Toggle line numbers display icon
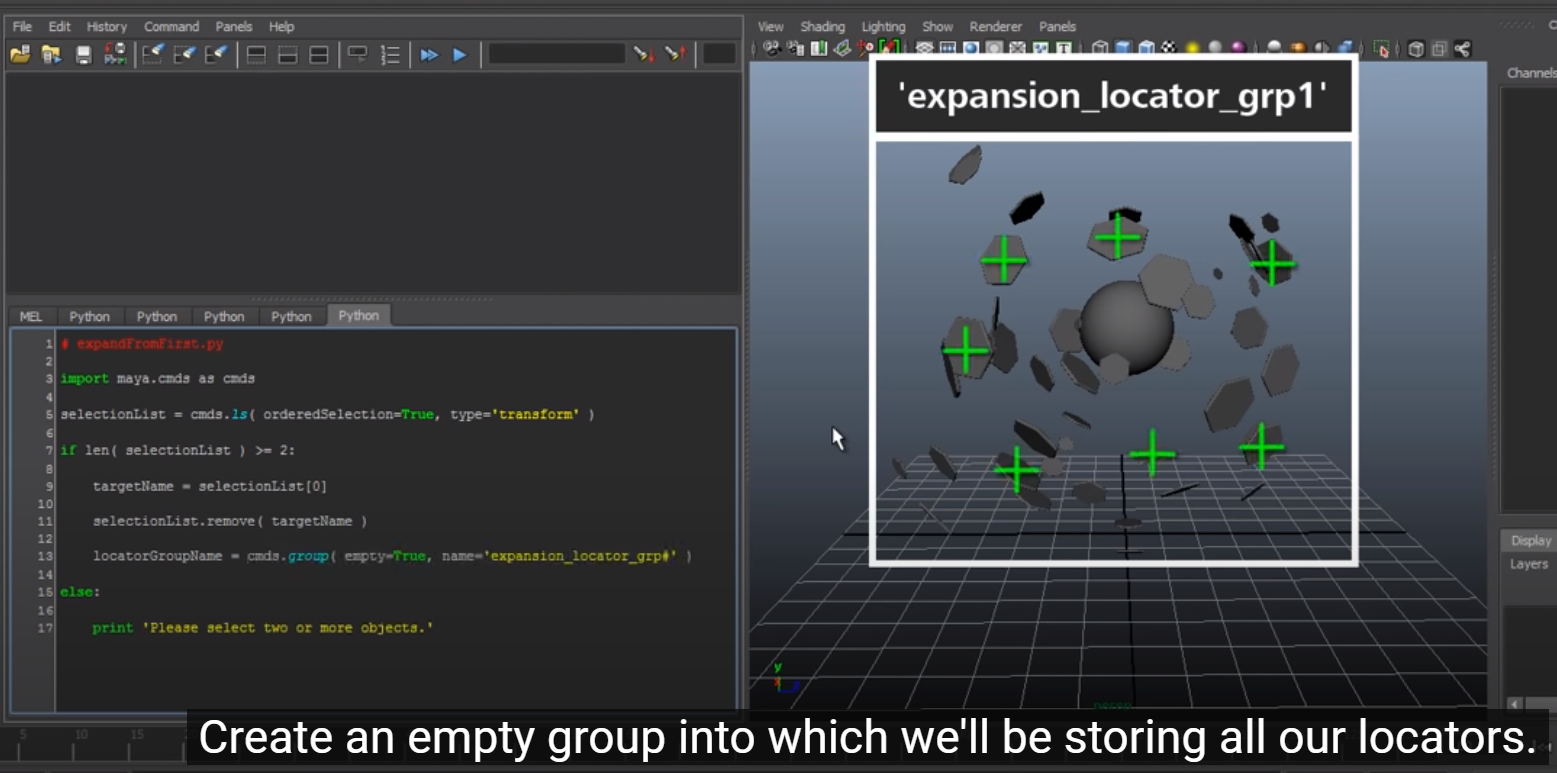Image resolution: width=1557 pixels, height=773 pixels. point(390,54)
